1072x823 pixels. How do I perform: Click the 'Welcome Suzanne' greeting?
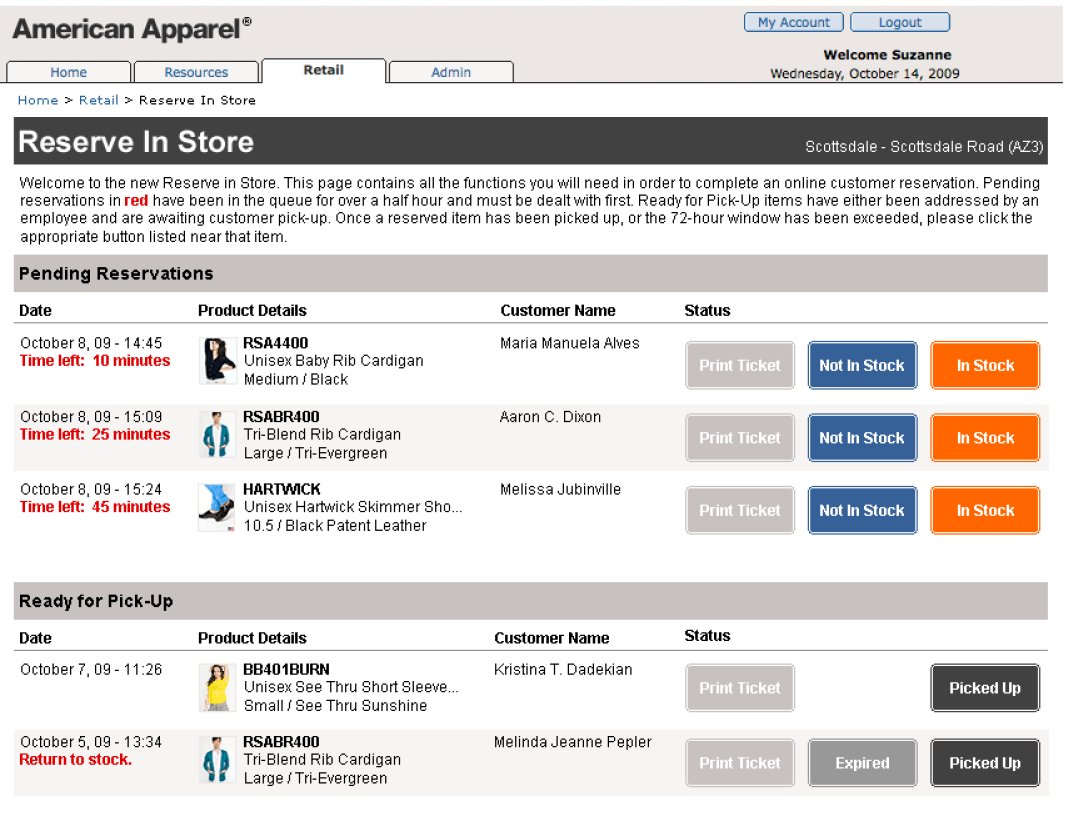coord(887,55)
